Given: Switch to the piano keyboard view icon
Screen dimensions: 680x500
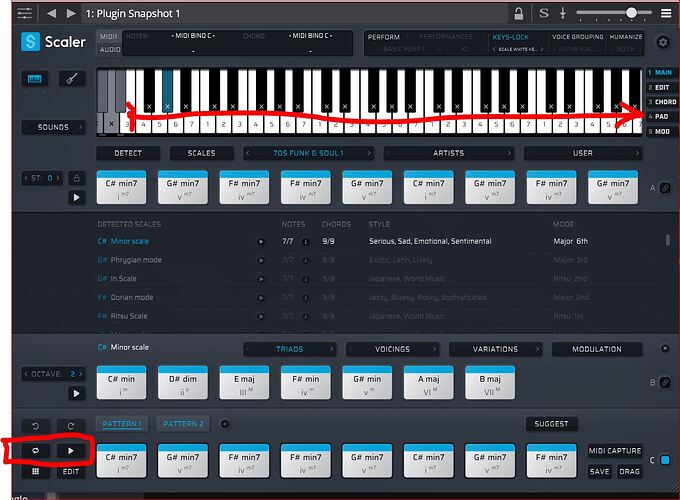Looking at the screenshot, I should coord(35,78).
